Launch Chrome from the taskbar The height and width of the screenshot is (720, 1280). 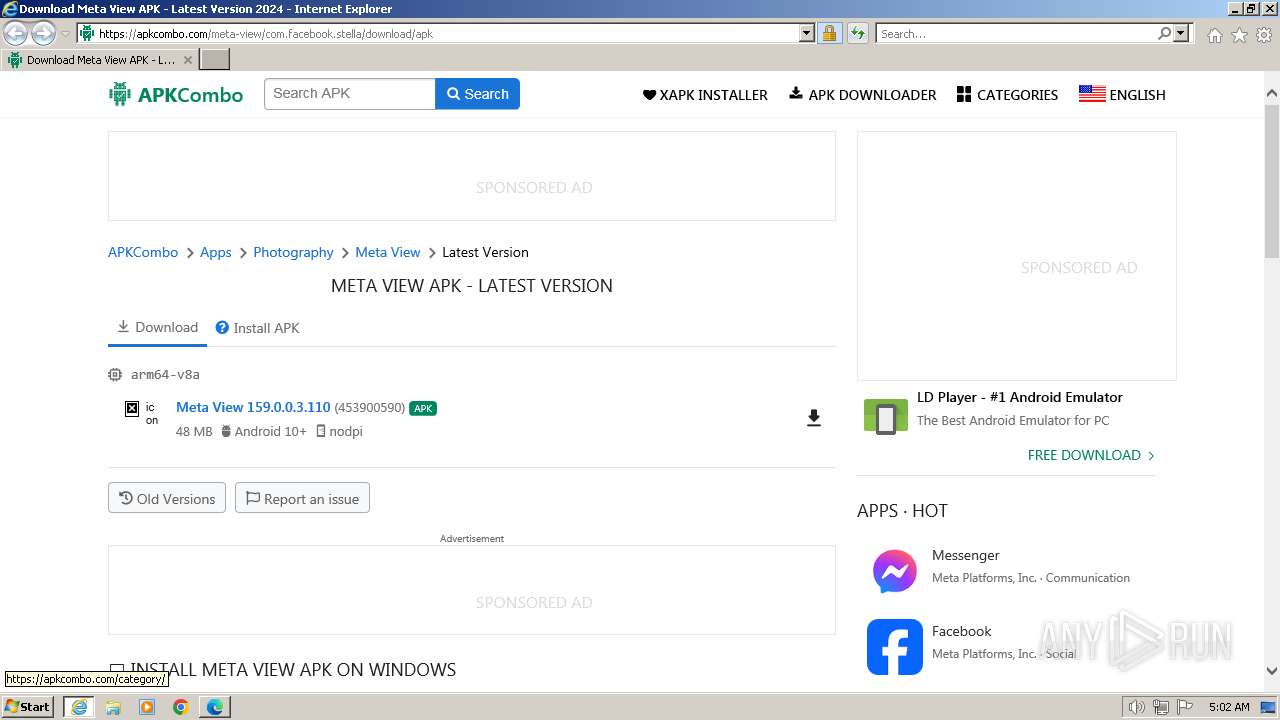pos(181,707)
